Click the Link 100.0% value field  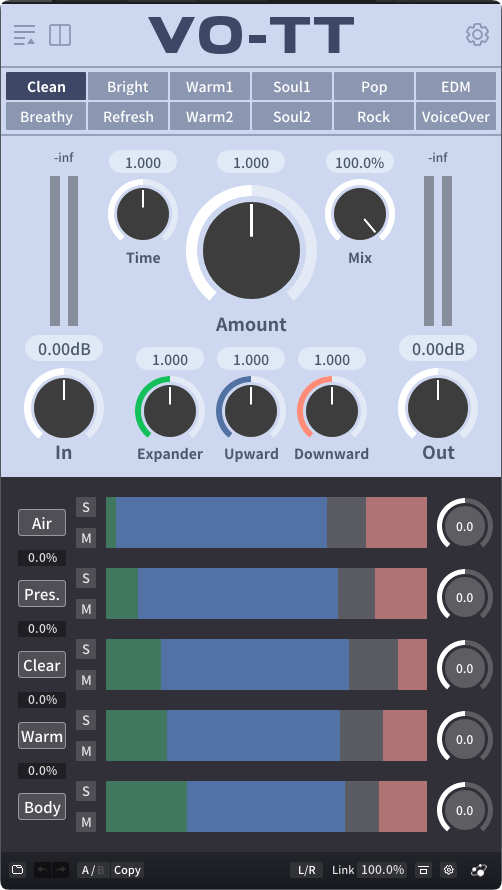[x=382, y=870]
